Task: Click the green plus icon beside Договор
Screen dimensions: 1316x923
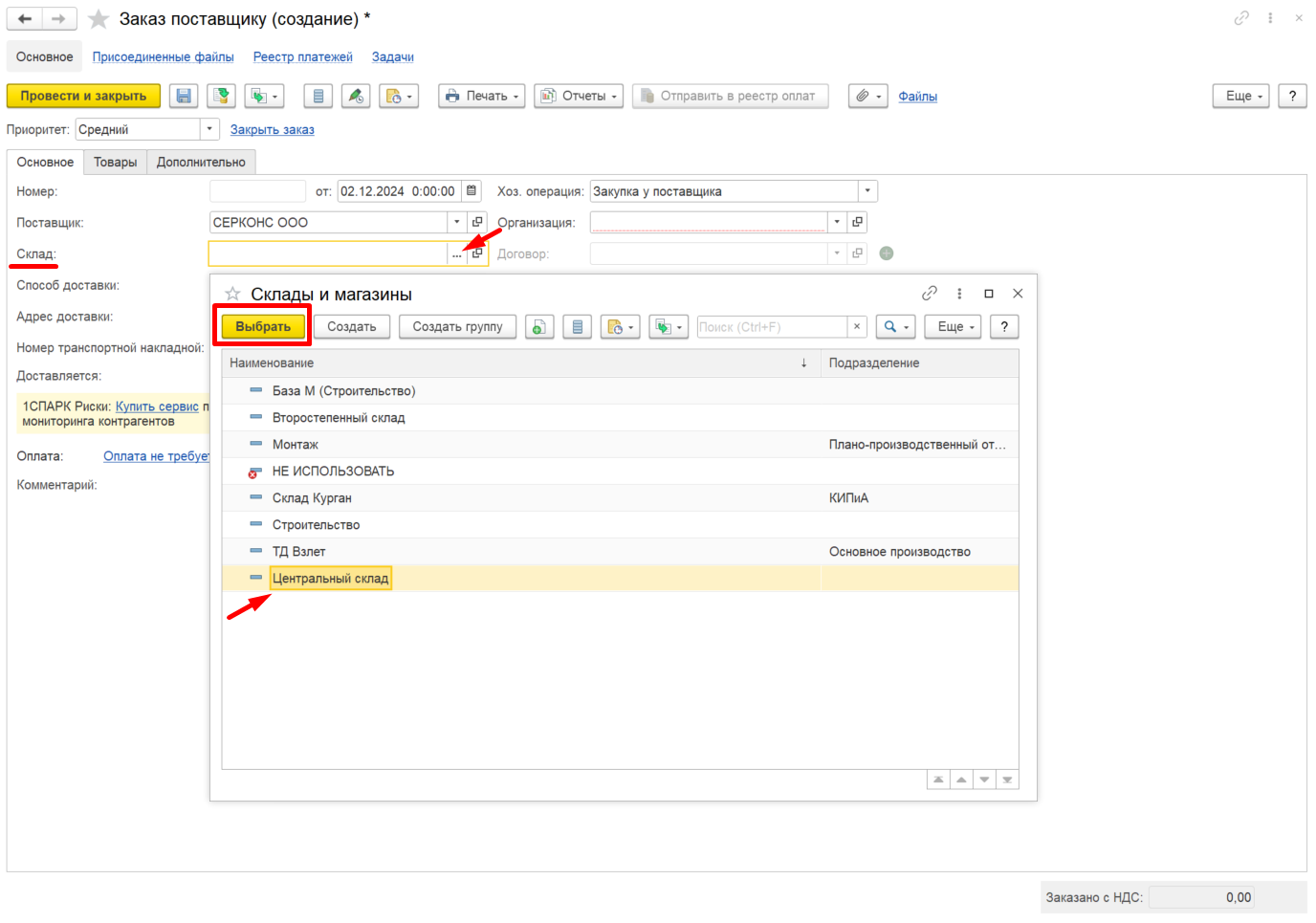Action: 887,253
